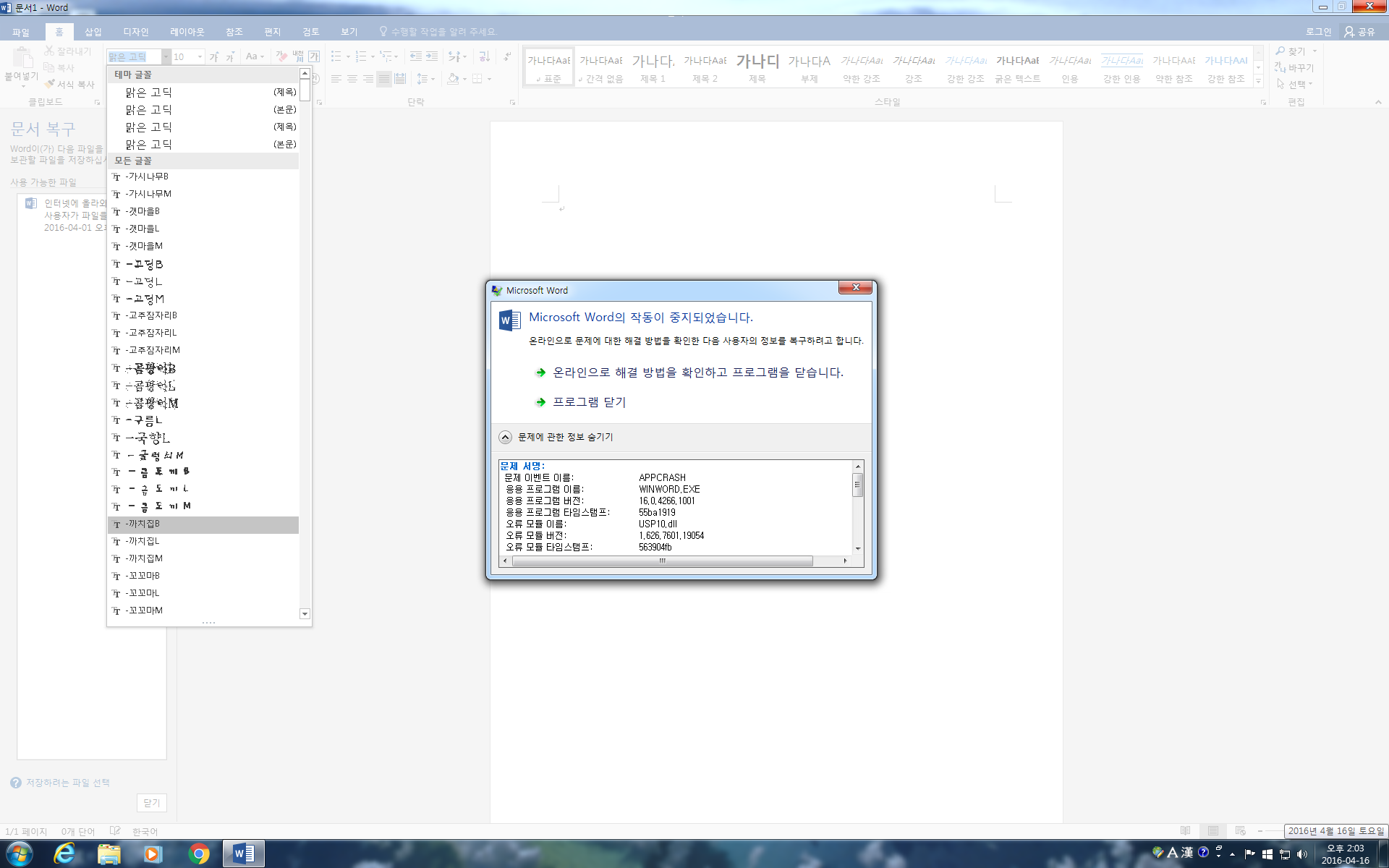Viewport: 1389px width, 868px height.
Task: Switch to the View (보기) tab
Action: (349, 32)
